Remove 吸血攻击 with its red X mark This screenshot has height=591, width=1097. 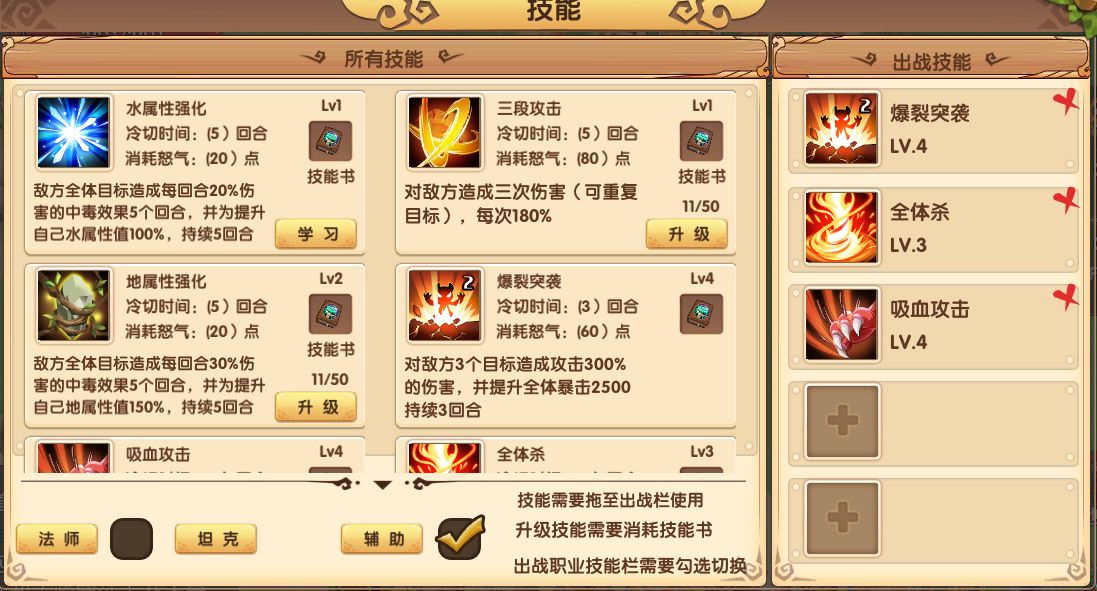1066,297
